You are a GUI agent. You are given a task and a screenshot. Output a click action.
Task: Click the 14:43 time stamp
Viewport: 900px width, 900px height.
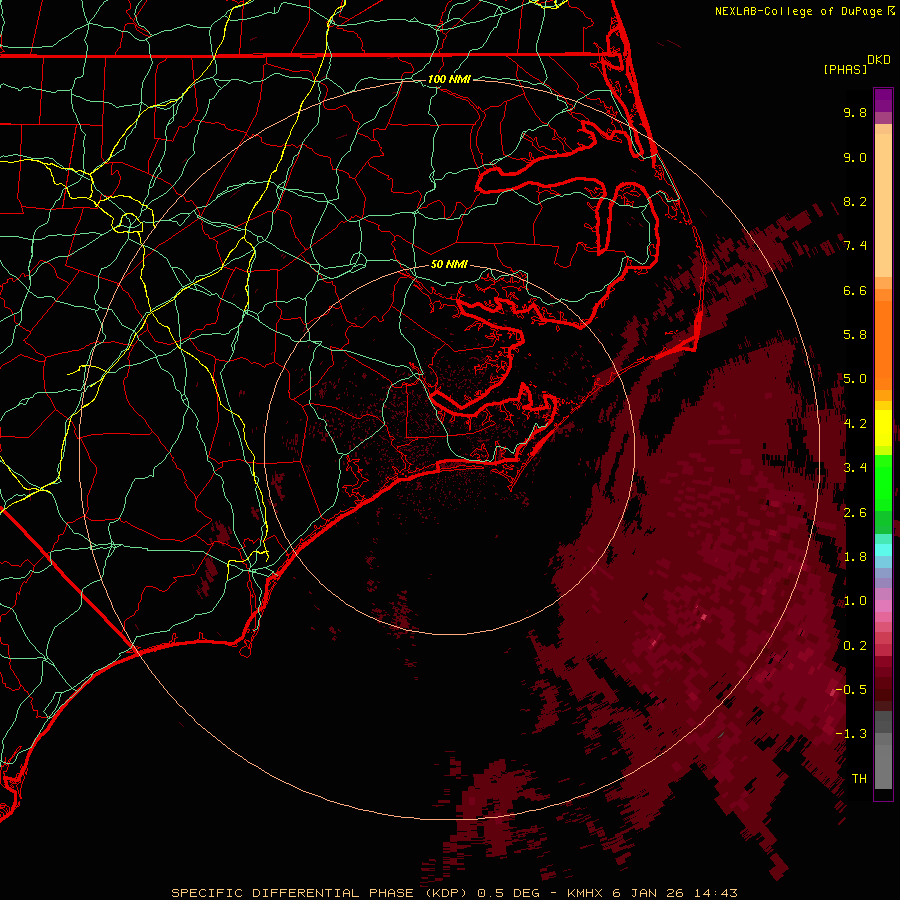tap(715, 893)
